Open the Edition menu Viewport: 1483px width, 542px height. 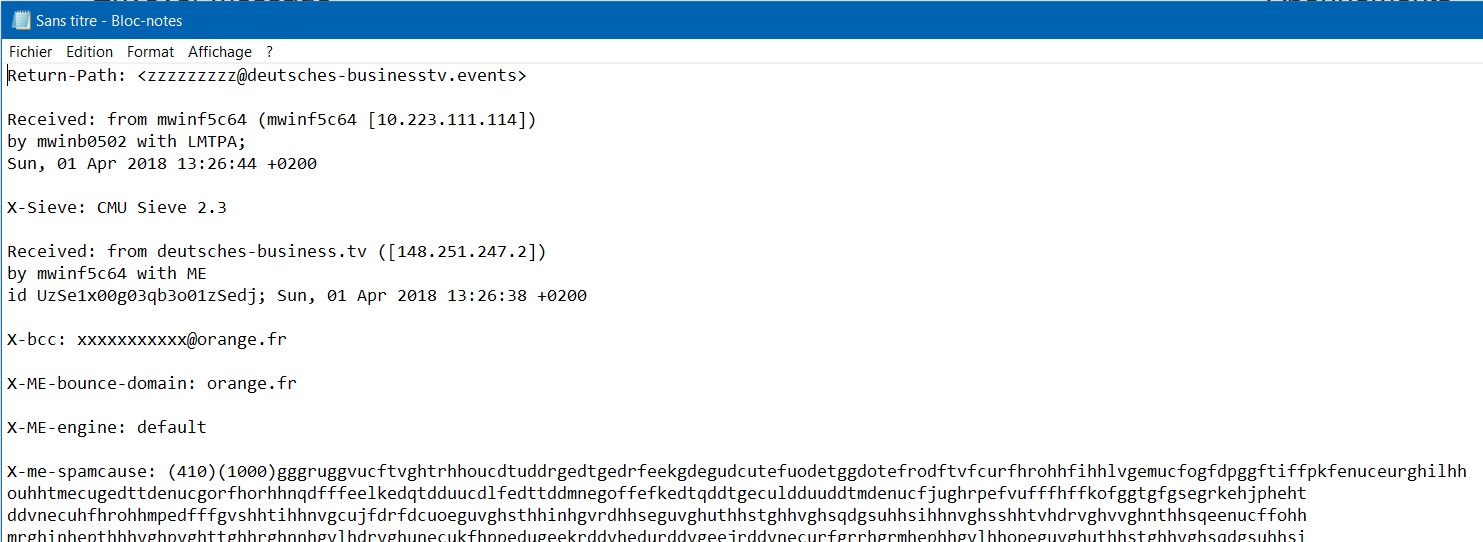coord(90,52)
